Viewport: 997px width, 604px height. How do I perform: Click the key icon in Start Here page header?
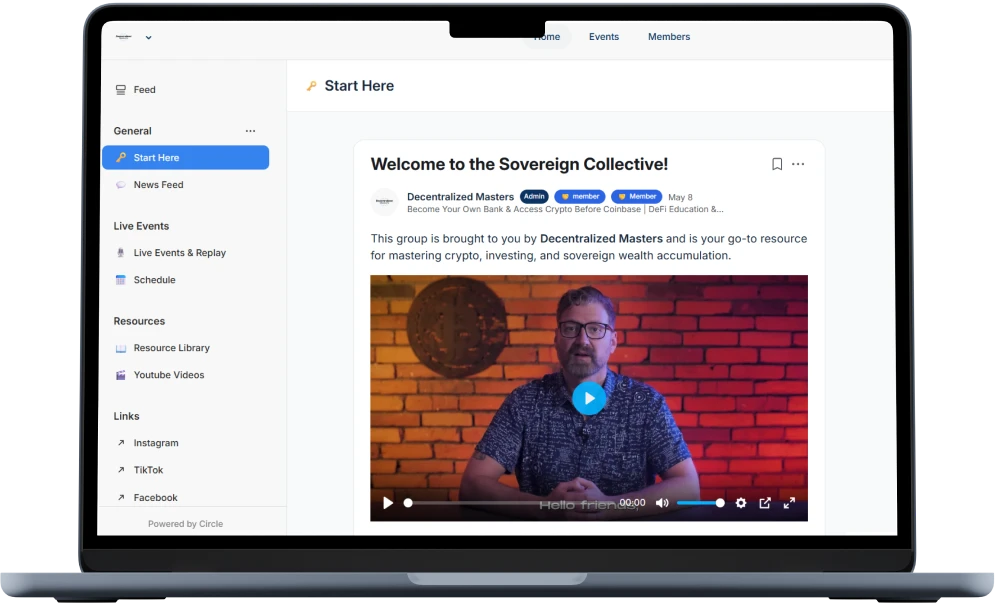[312, 86]
